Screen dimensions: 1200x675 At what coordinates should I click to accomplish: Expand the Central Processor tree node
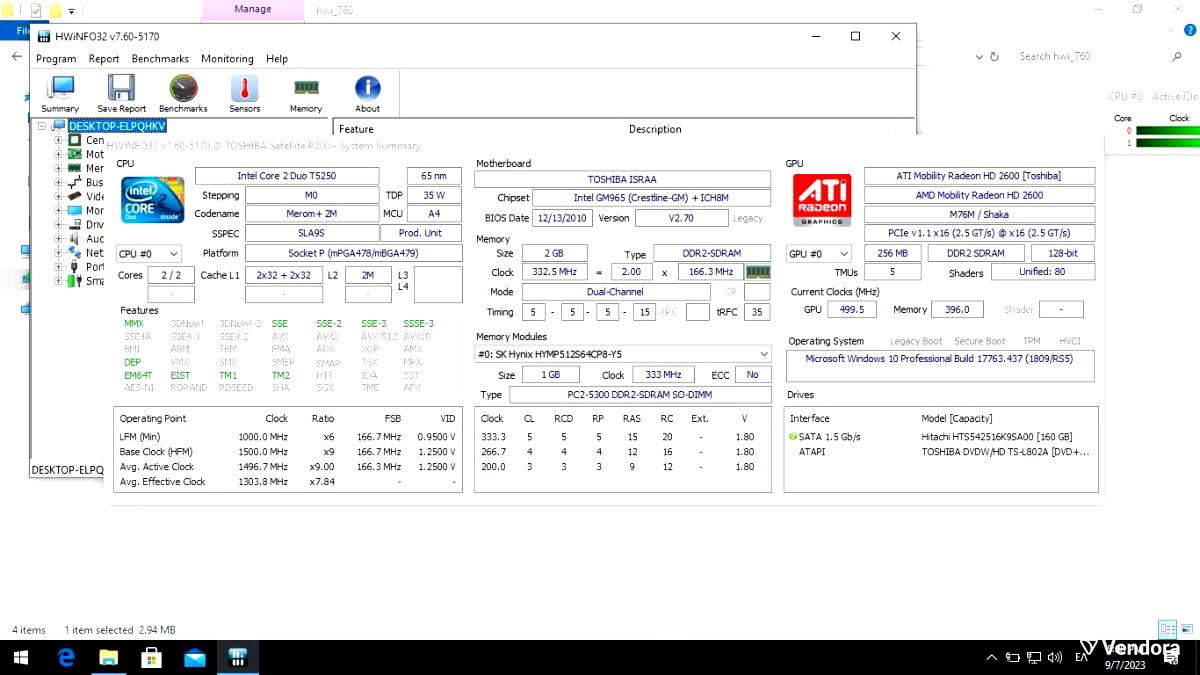tap(59, 141)
